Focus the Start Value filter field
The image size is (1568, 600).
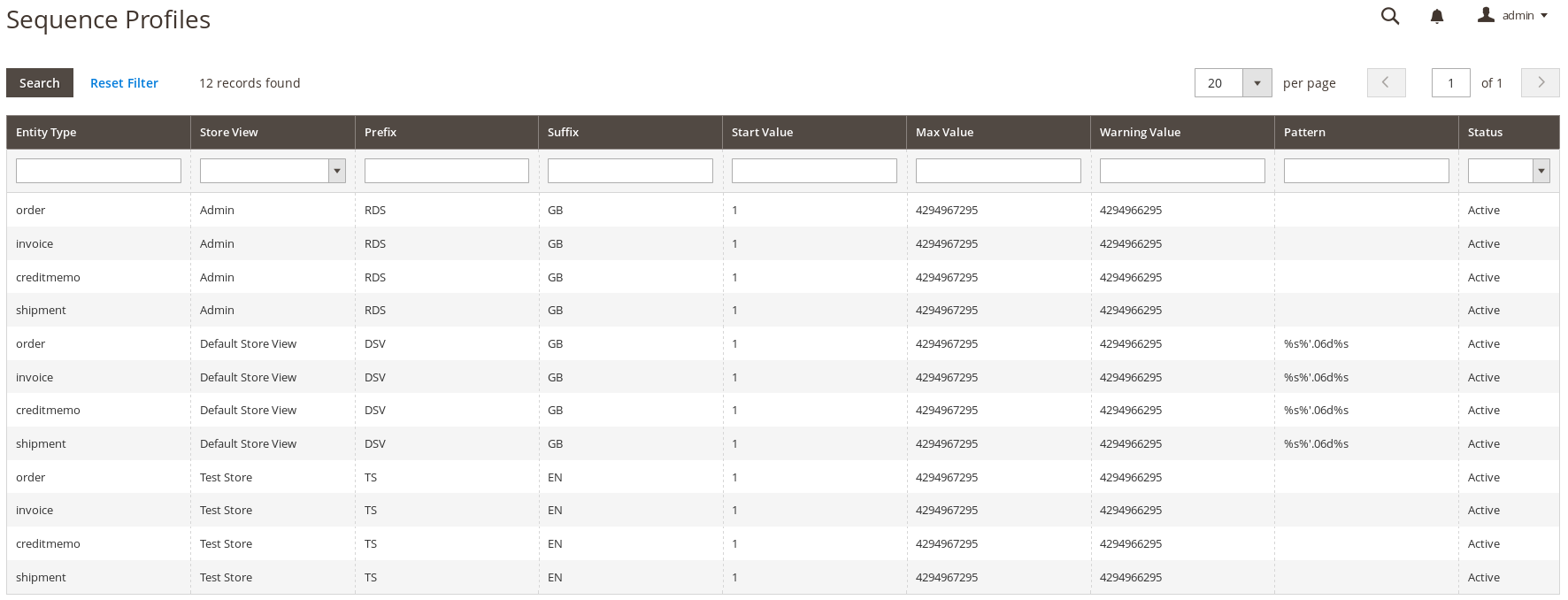814,171
